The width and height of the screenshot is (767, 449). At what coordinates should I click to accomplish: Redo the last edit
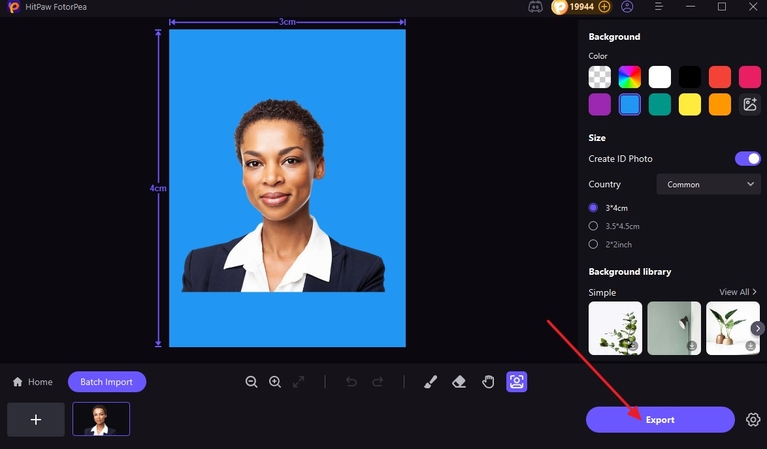[x=378, y=382]
